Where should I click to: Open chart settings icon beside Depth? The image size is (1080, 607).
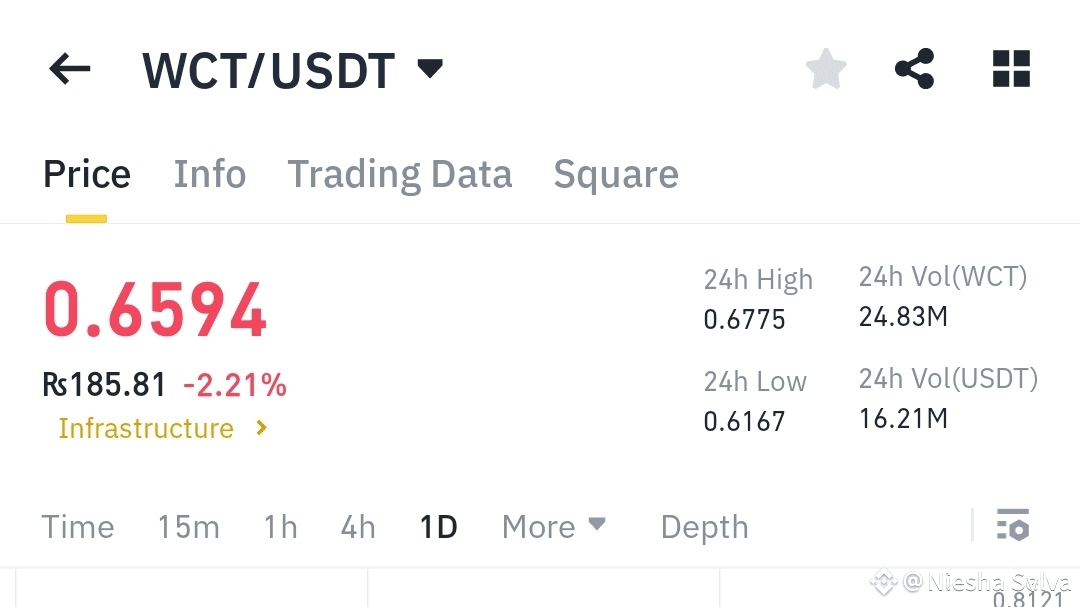[1013, 525]
